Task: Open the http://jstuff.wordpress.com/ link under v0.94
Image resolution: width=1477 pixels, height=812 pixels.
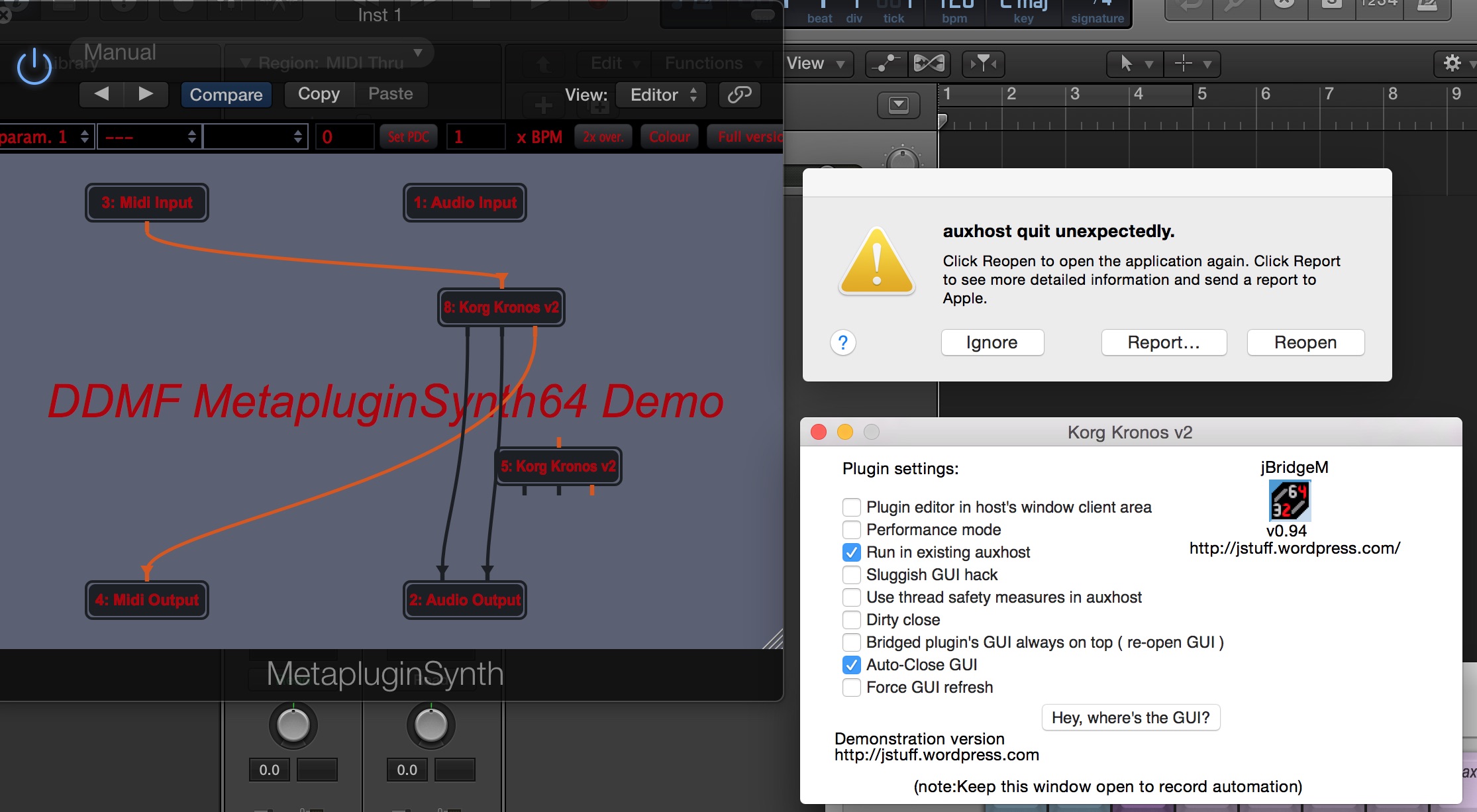Action: point(1295,548)
